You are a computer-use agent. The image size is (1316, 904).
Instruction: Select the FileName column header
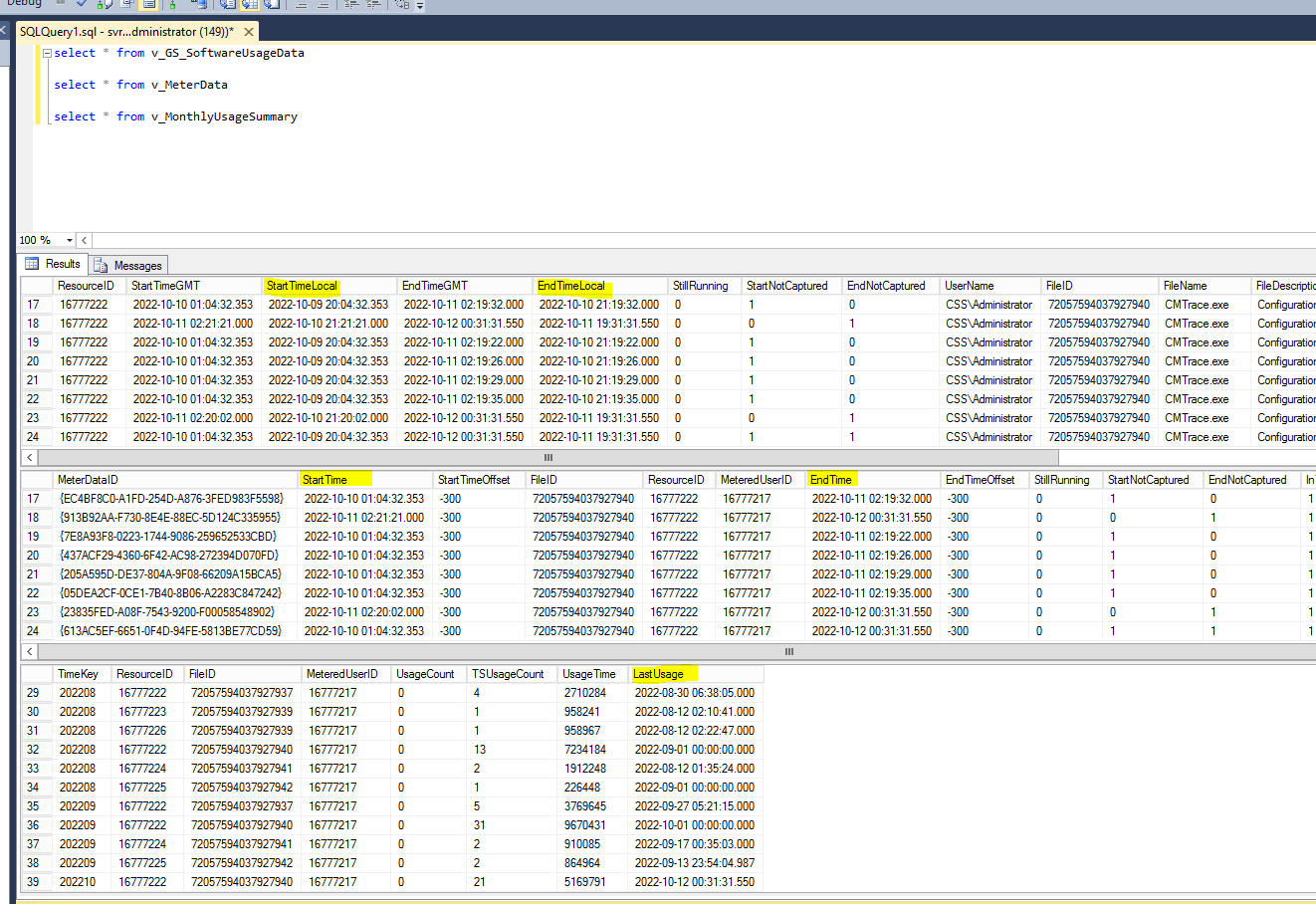point(1206,286)
